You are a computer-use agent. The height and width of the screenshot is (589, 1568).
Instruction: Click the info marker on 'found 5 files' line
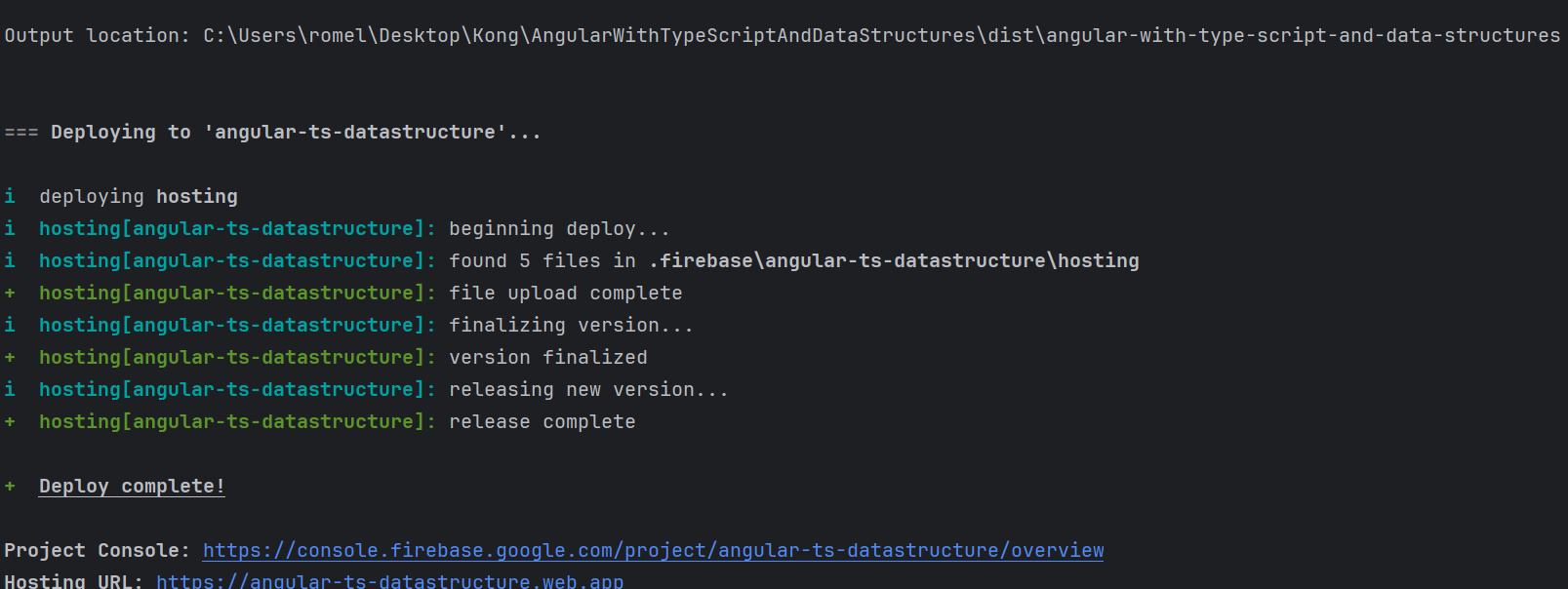tap(10, 260)
